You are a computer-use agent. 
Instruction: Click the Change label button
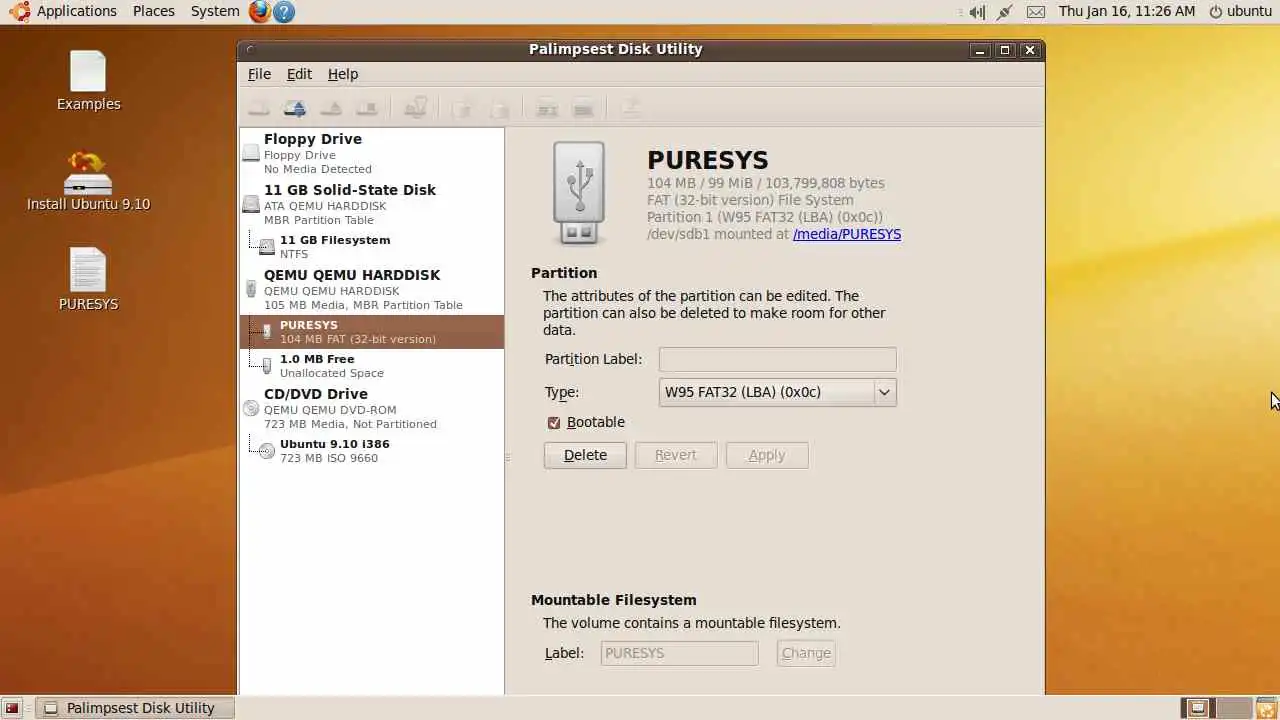pyautogui.click(x=806, y=653)
